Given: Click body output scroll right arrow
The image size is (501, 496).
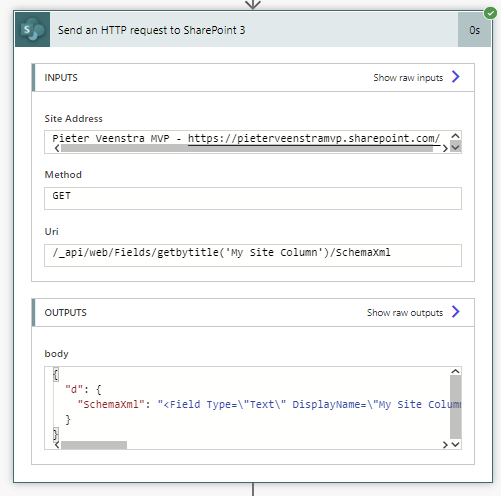Looking at the screenshot, I should tap(445, 445).
